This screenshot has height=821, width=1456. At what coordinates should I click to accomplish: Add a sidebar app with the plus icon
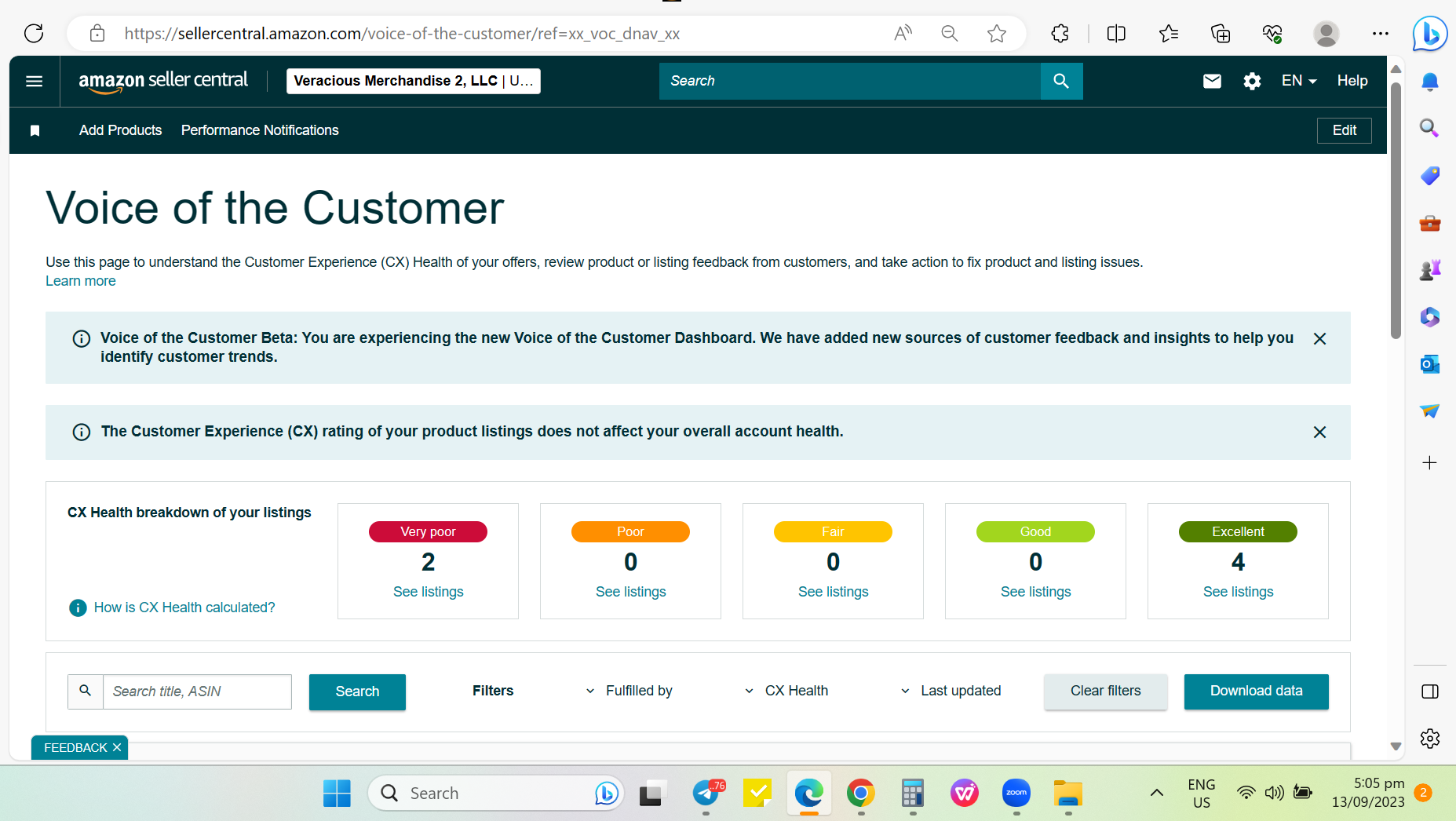(x=1430, y=462)
